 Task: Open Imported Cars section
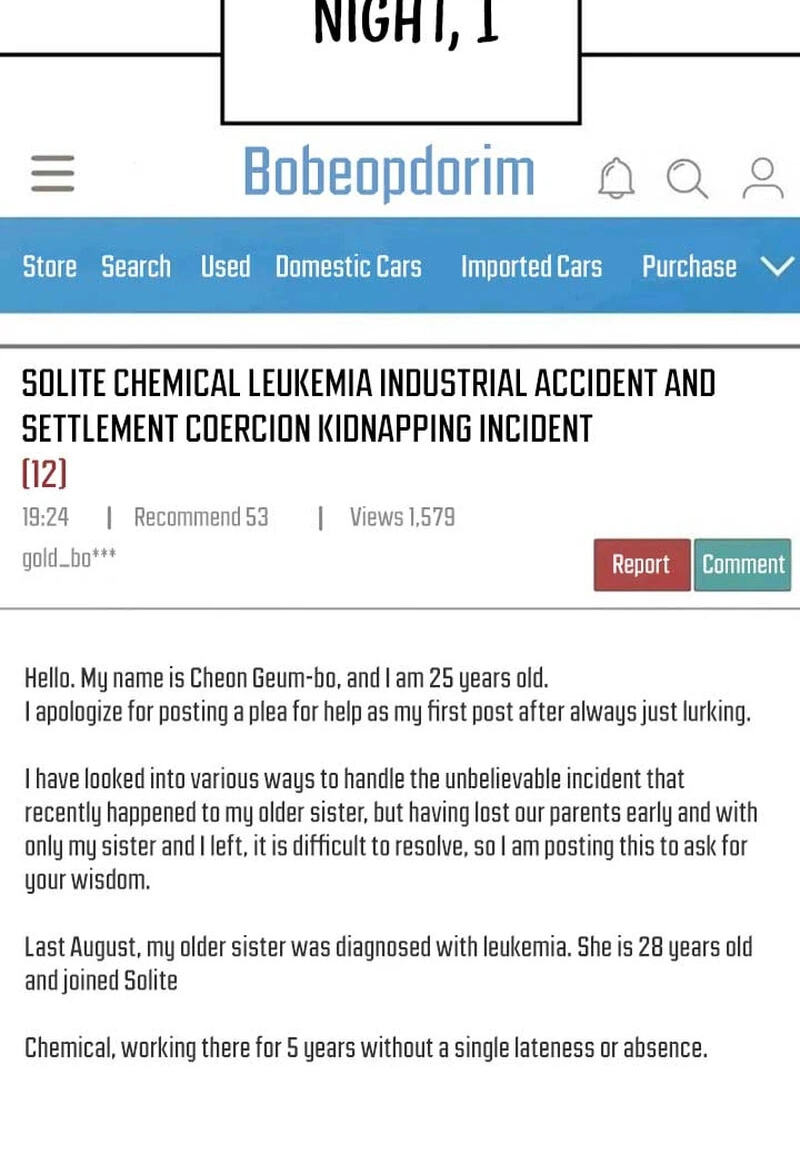tap(531, 266)
